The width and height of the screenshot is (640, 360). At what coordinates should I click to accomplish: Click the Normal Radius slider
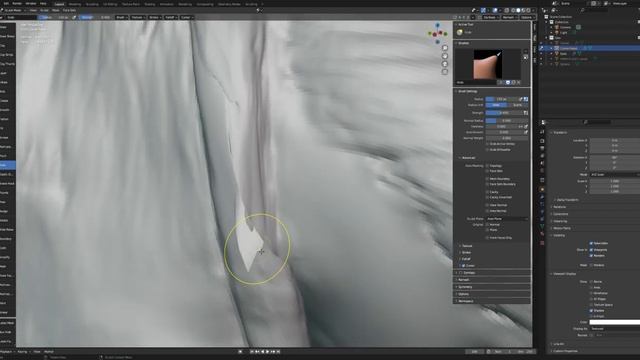[507, 121]
